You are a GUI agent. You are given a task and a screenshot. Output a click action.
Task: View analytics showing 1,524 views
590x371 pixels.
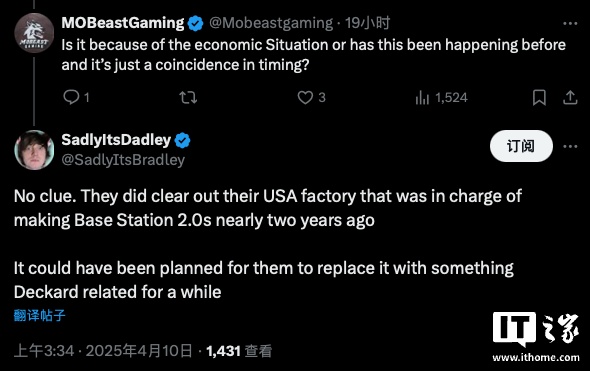coord(441,98)
